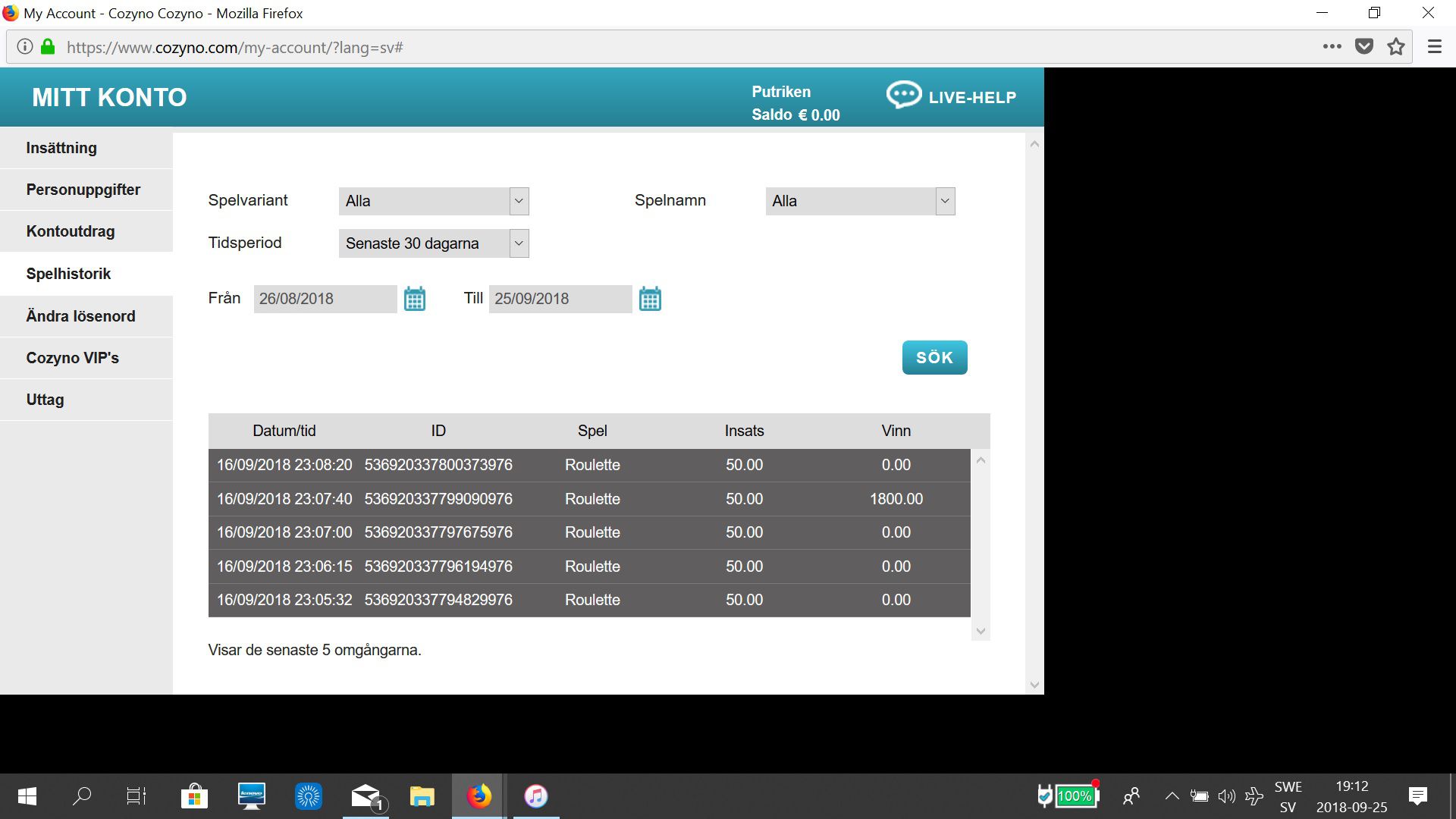
Task: Click airplane mode network icon
Action: pyautogui.click(x=1254, y=796)
